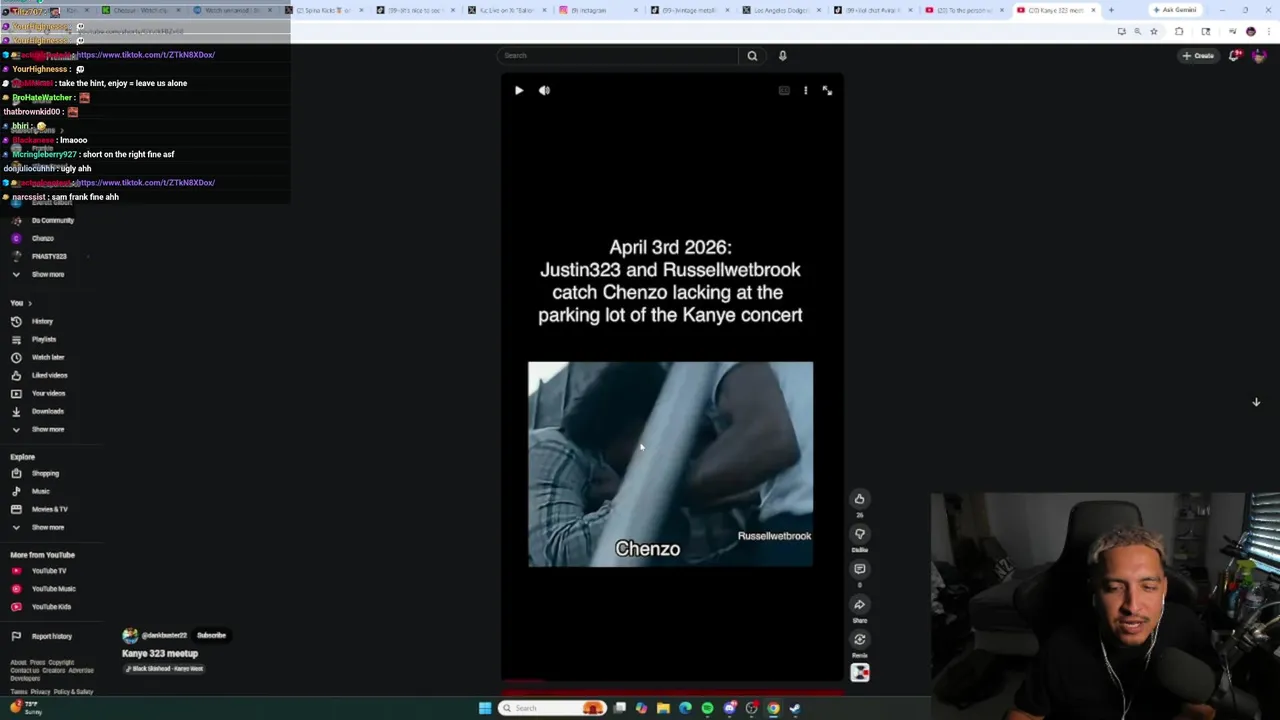Search with voice microphone
Screen dimensions: 1280x720
pyautogui.click(x=782, y=56)
